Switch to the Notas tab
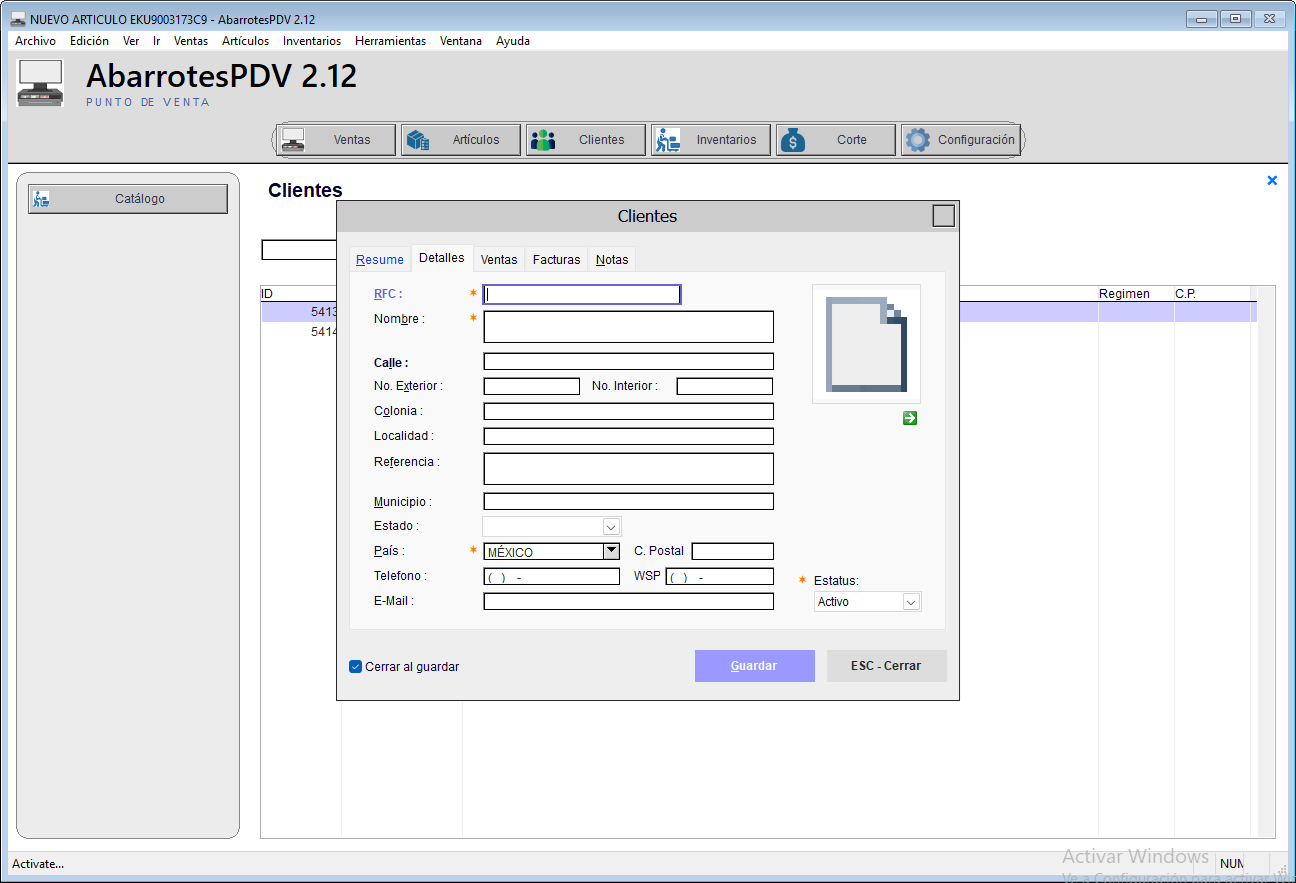1296x883 pixels. [x=612, y=260]
